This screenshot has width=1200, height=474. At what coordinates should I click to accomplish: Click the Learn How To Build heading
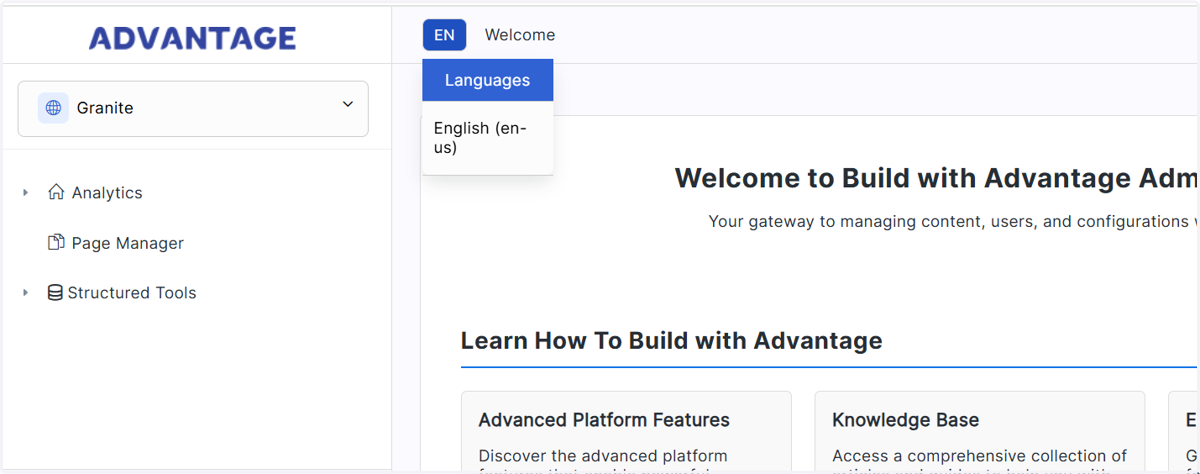pos(671,341)
